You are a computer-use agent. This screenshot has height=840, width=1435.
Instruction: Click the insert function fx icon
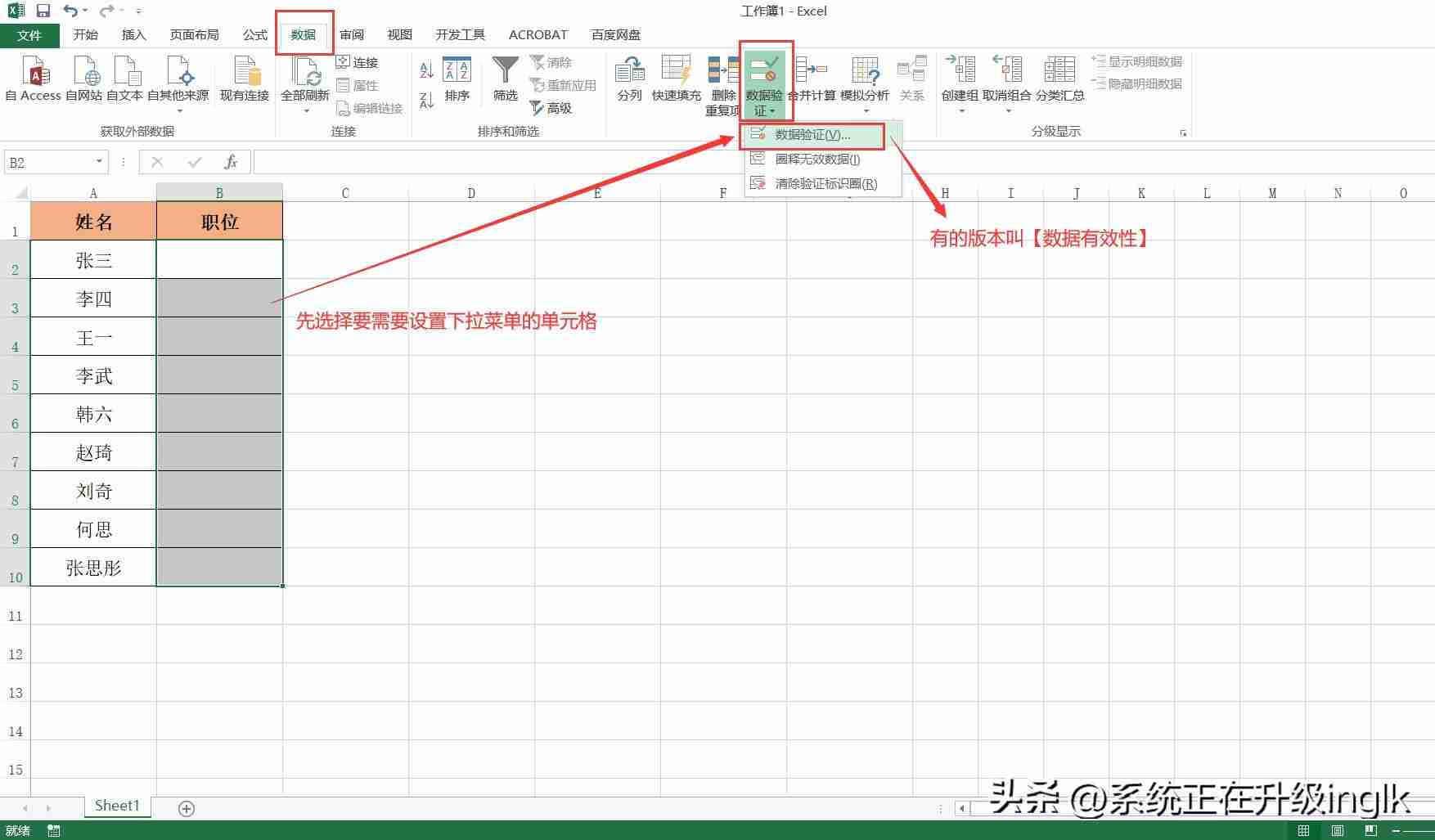(231, 162)
